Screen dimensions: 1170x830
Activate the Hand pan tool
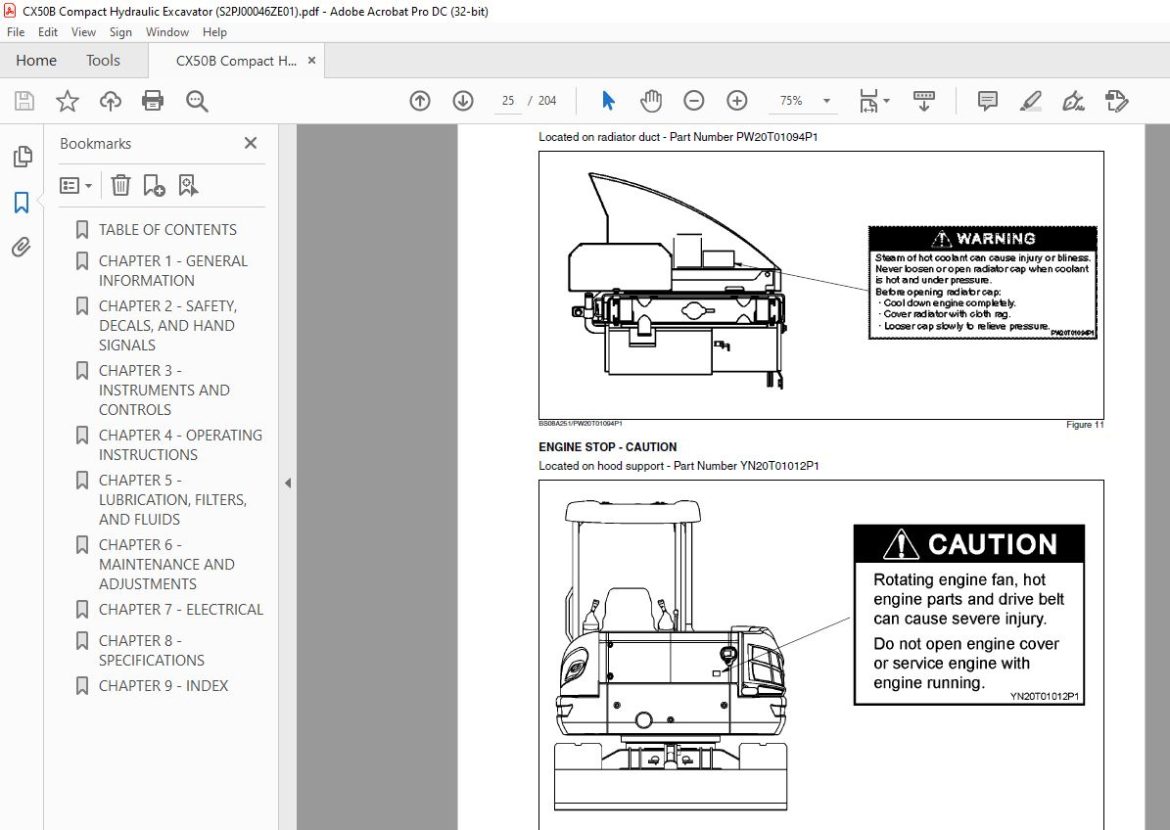[651, 101]
